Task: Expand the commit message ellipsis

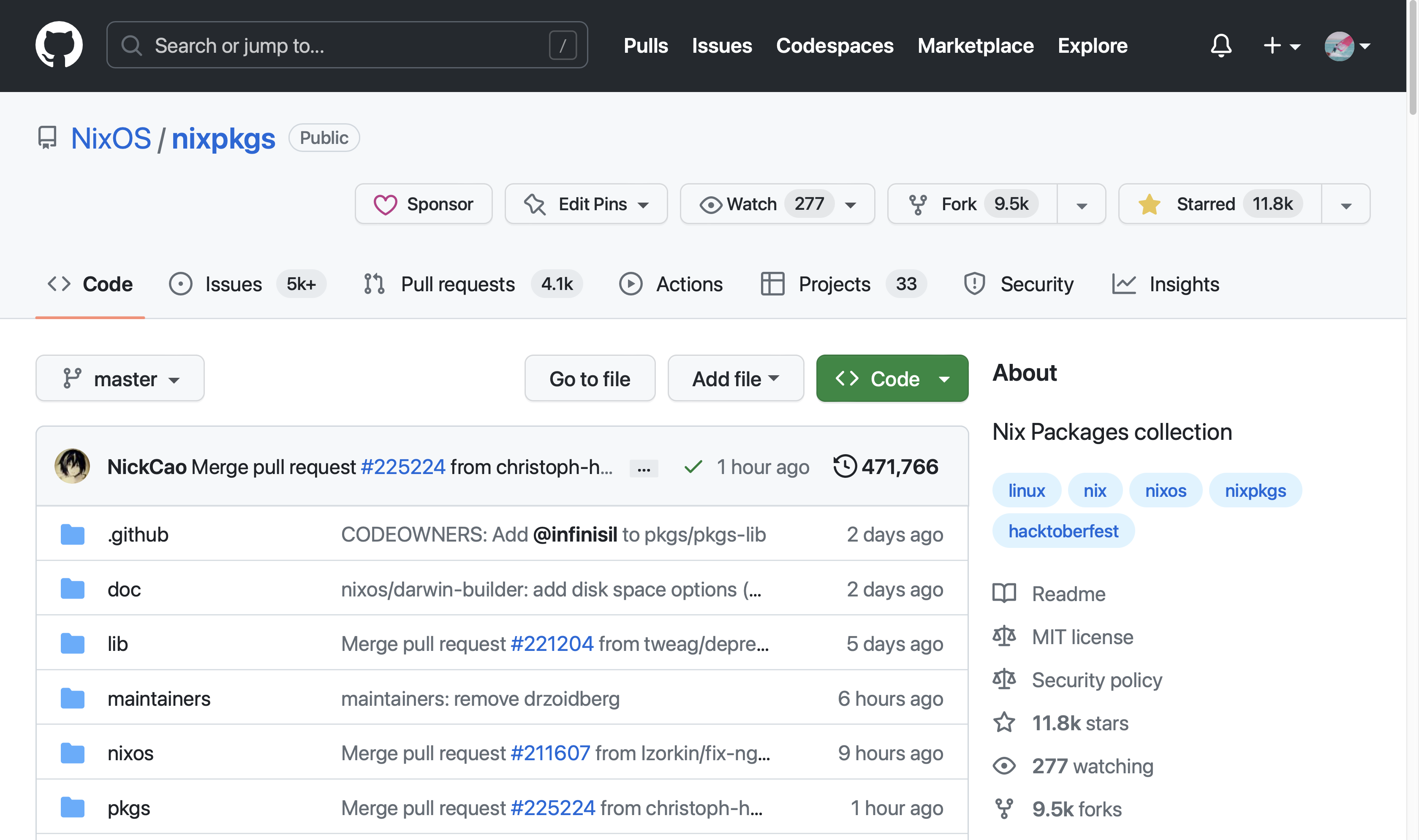Action: (644, 469)
